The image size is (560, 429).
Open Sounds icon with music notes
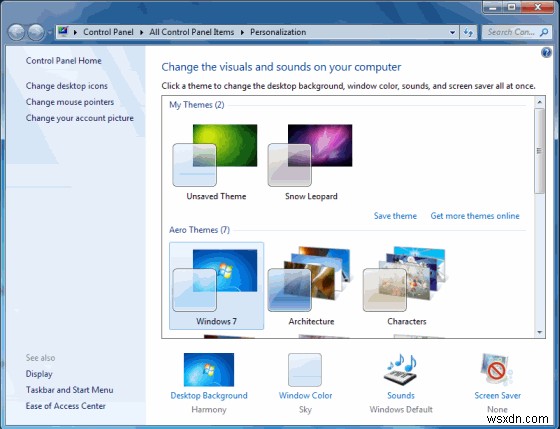pos(401,370)
